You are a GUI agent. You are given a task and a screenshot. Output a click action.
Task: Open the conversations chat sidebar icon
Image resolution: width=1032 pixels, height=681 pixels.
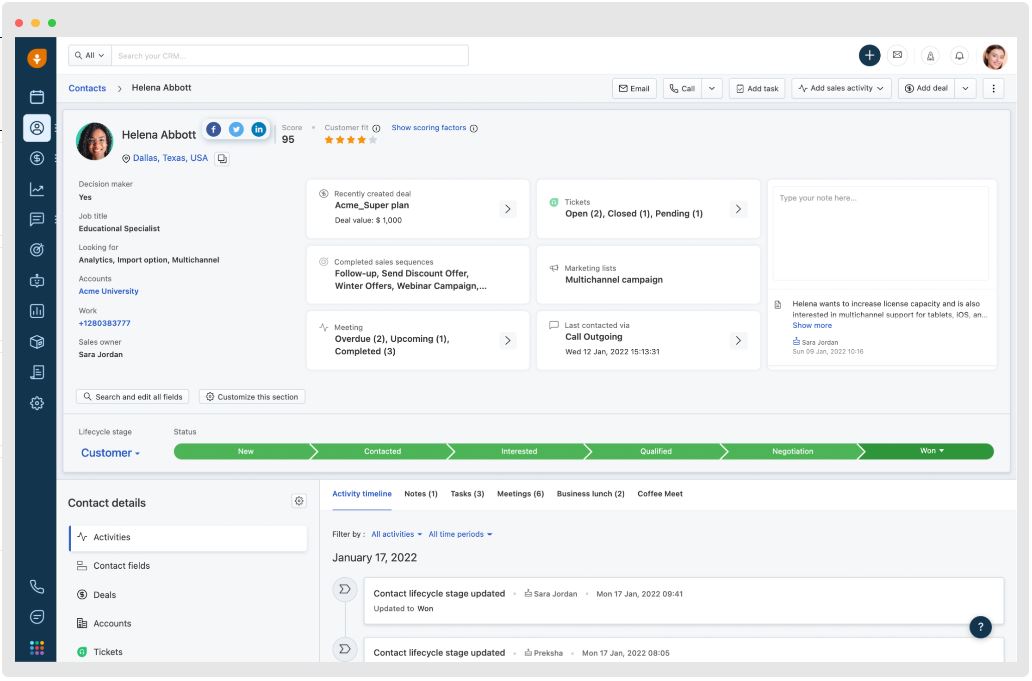[x=37, y=219]
